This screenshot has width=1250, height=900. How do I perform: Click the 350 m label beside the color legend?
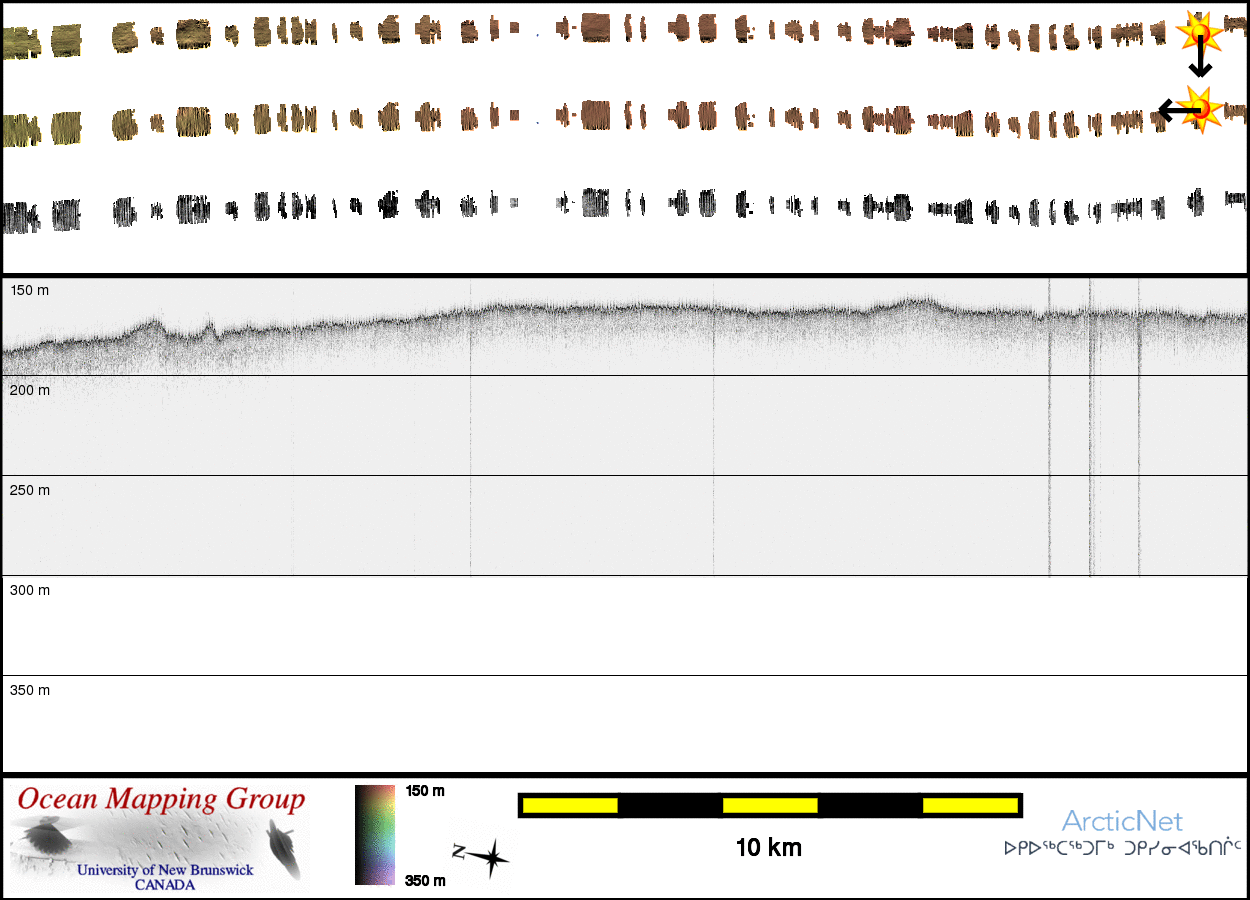click(x=425, y=880)
